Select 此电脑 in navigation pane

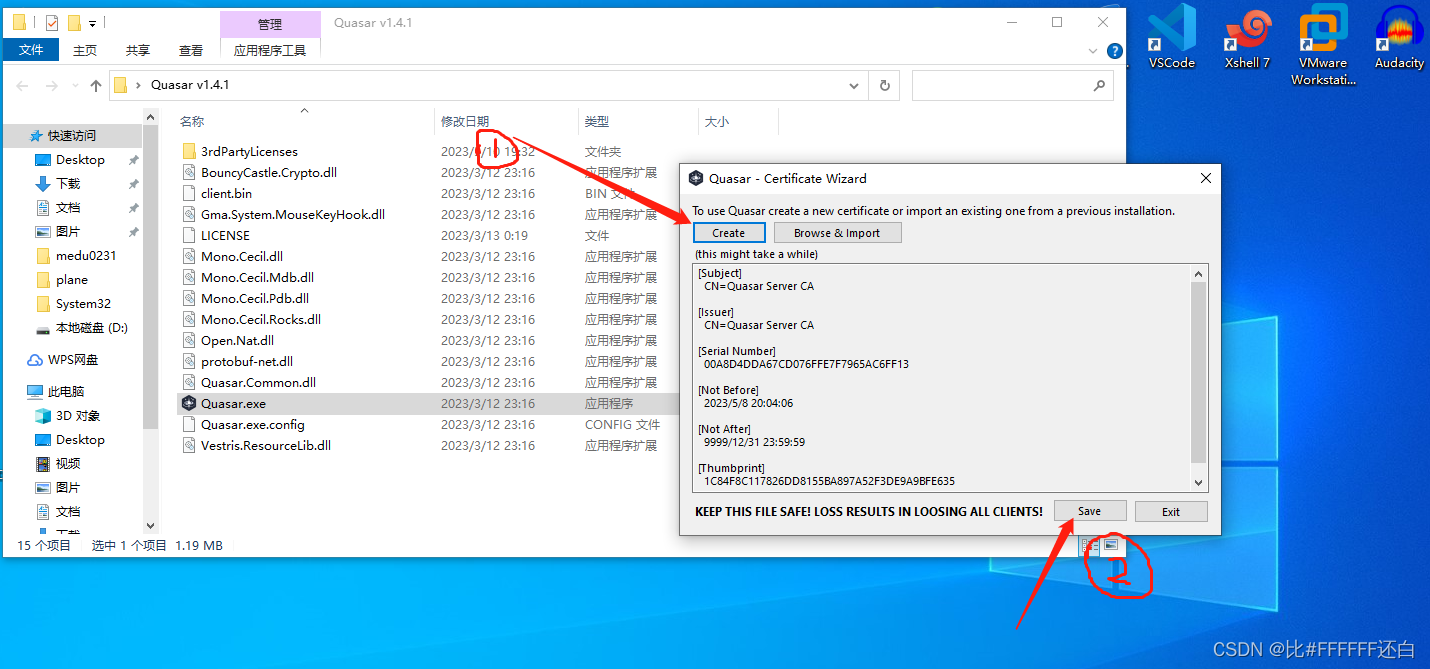pos(66,391)
